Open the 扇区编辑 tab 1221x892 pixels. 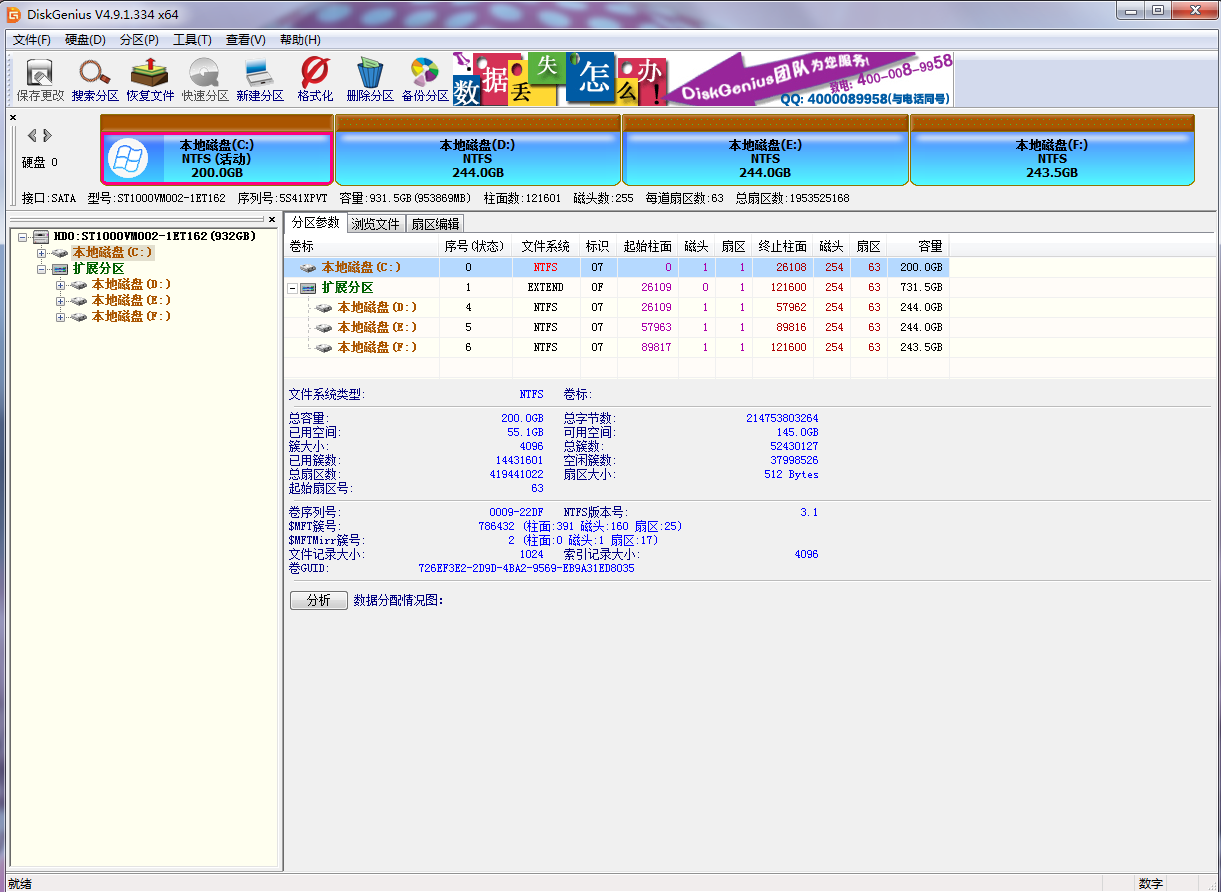click(435, 223)
